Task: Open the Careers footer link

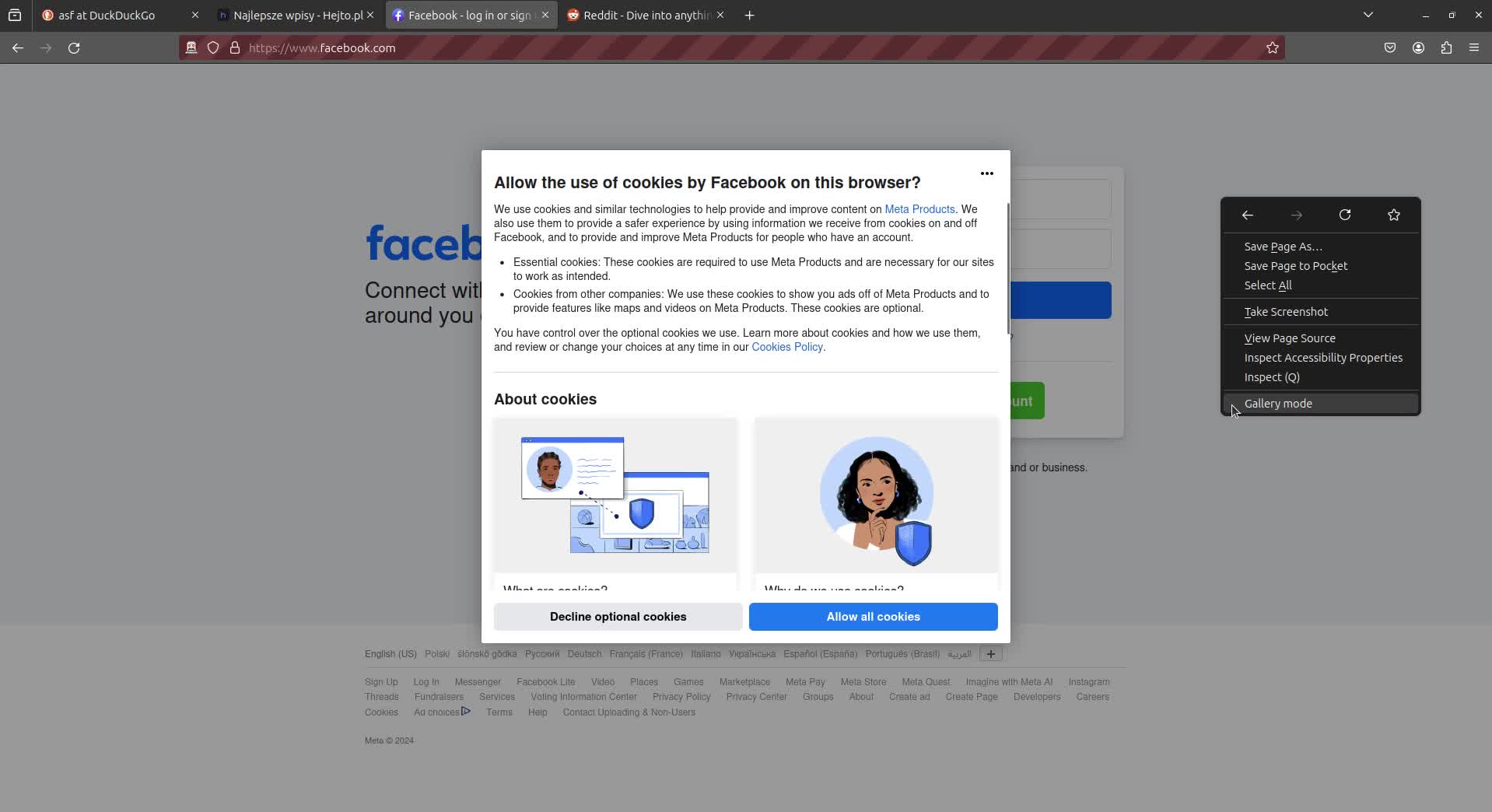Action: tap(1092, 697)
